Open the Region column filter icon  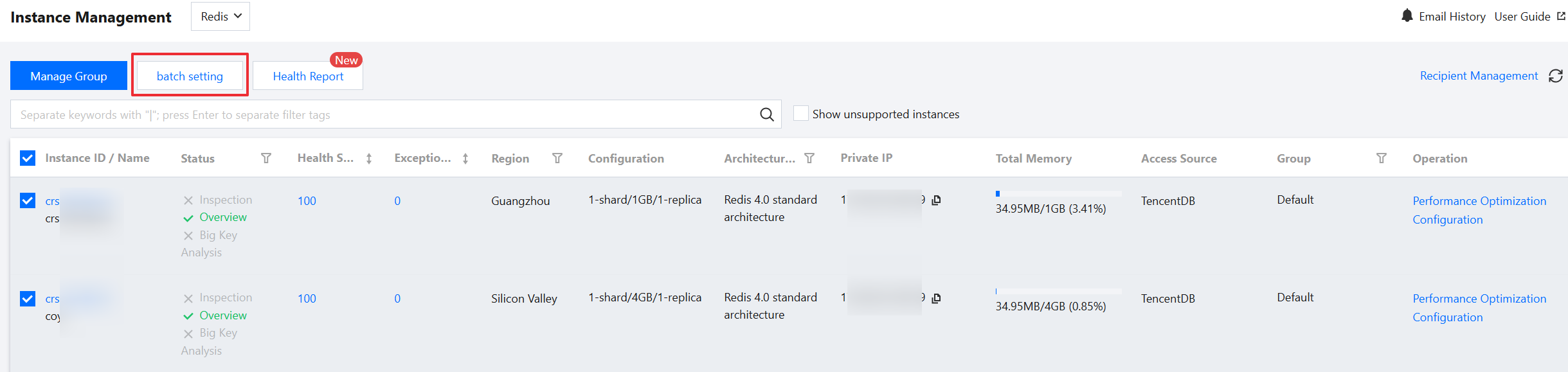[x=557, y=158]
